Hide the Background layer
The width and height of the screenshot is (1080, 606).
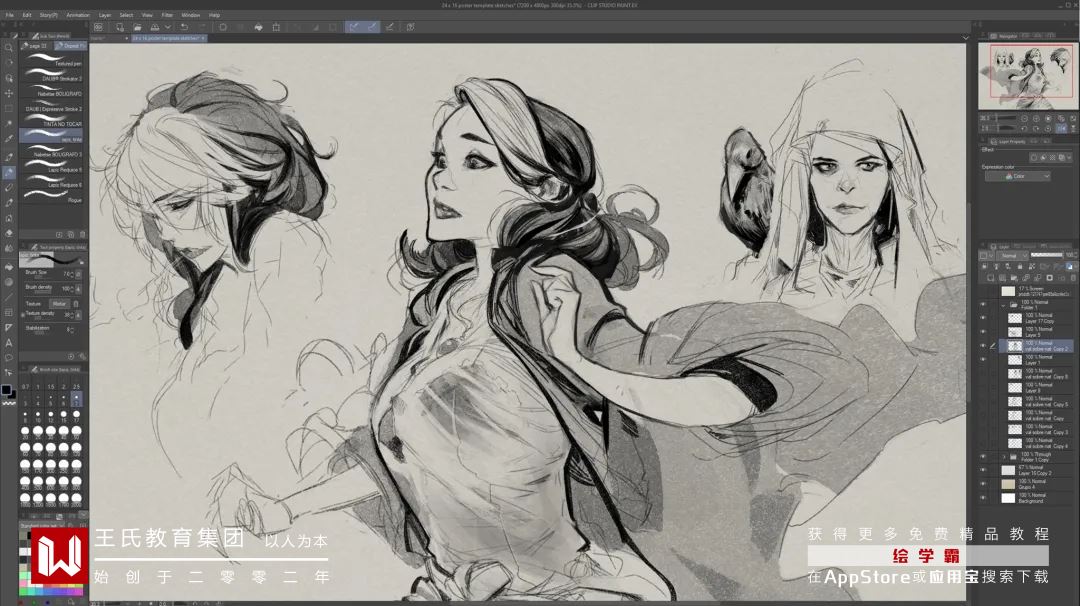[x=983, y=498]
